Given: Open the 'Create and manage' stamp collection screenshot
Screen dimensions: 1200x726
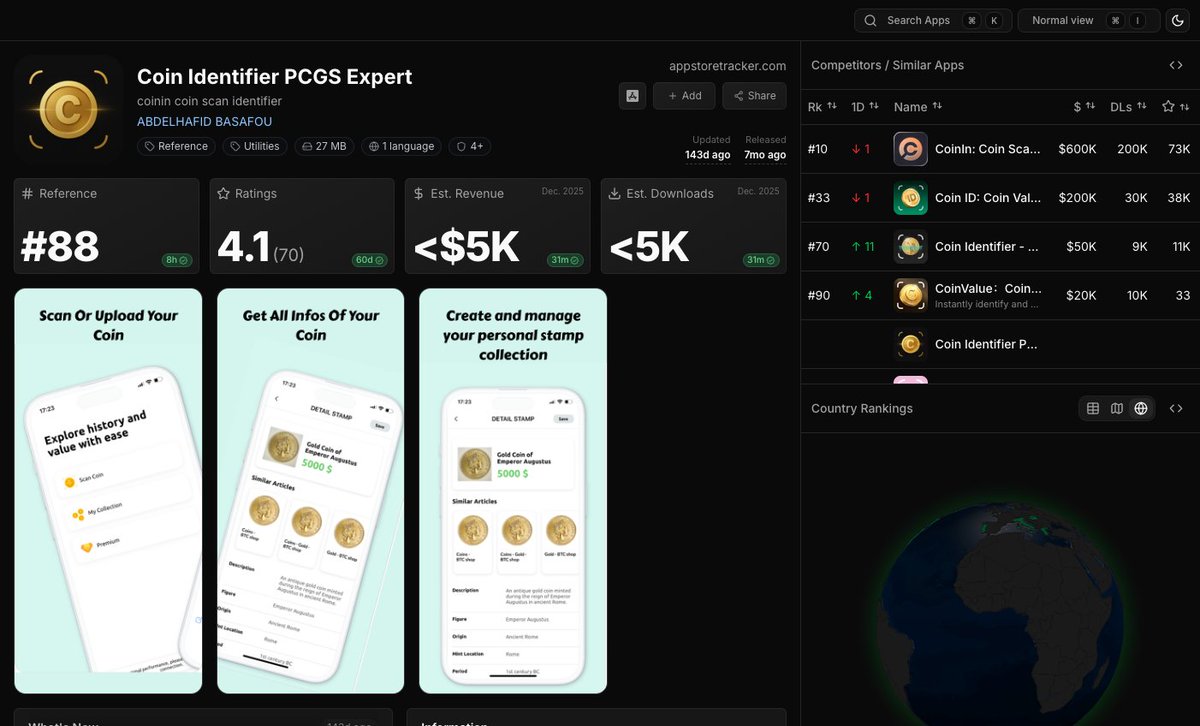Looking at the screenshot, I should coord(513,491).
